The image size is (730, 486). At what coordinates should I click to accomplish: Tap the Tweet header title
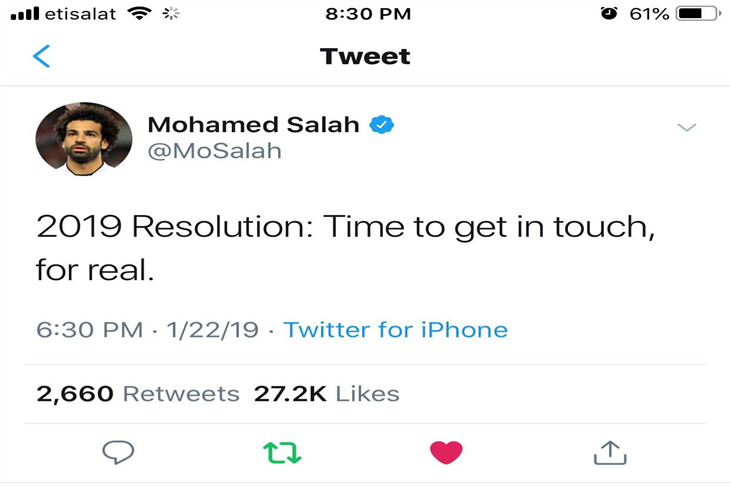[x=365, y=56]
